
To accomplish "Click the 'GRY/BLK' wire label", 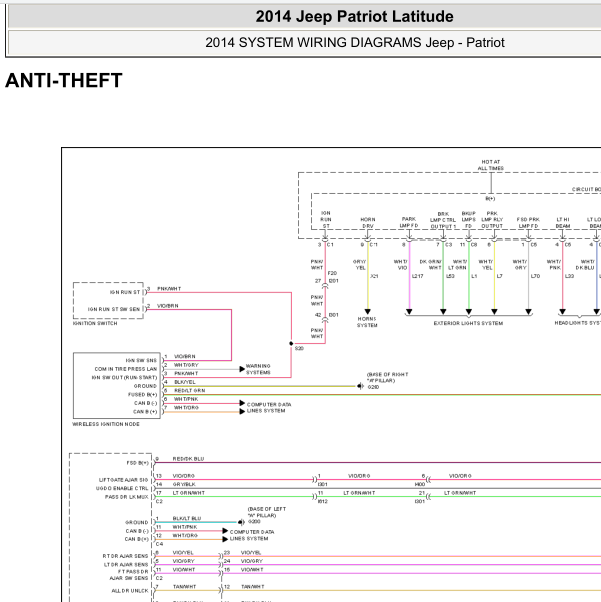I will [x=184, y=484].
